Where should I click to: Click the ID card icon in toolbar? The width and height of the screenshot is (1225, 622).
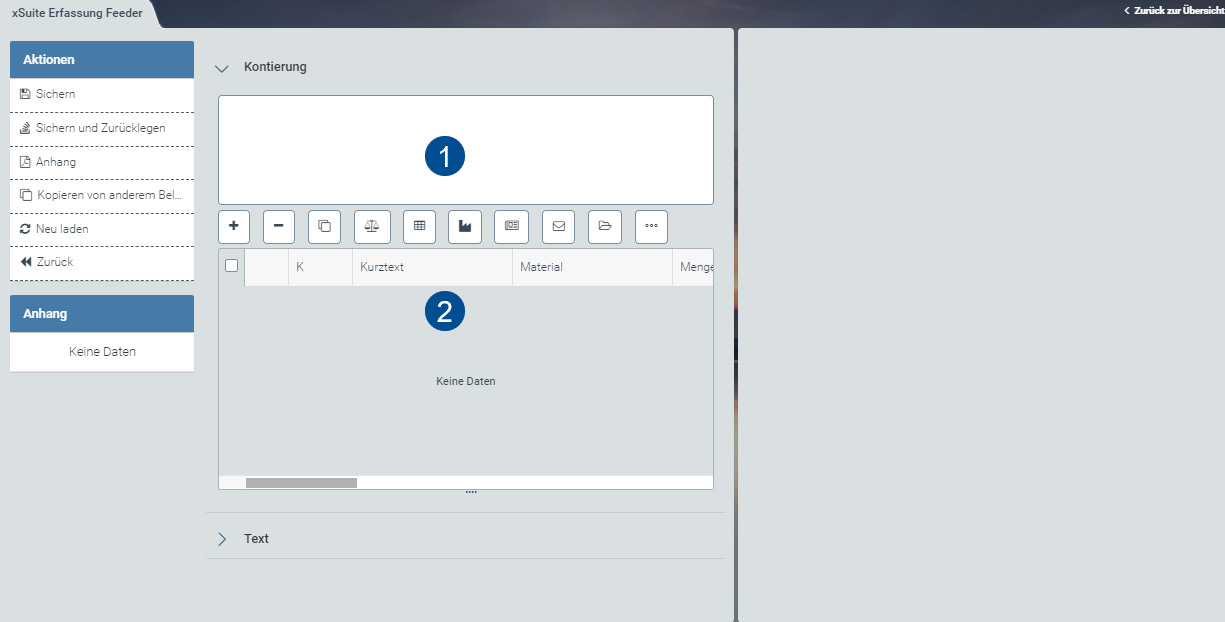pos(511,226)
